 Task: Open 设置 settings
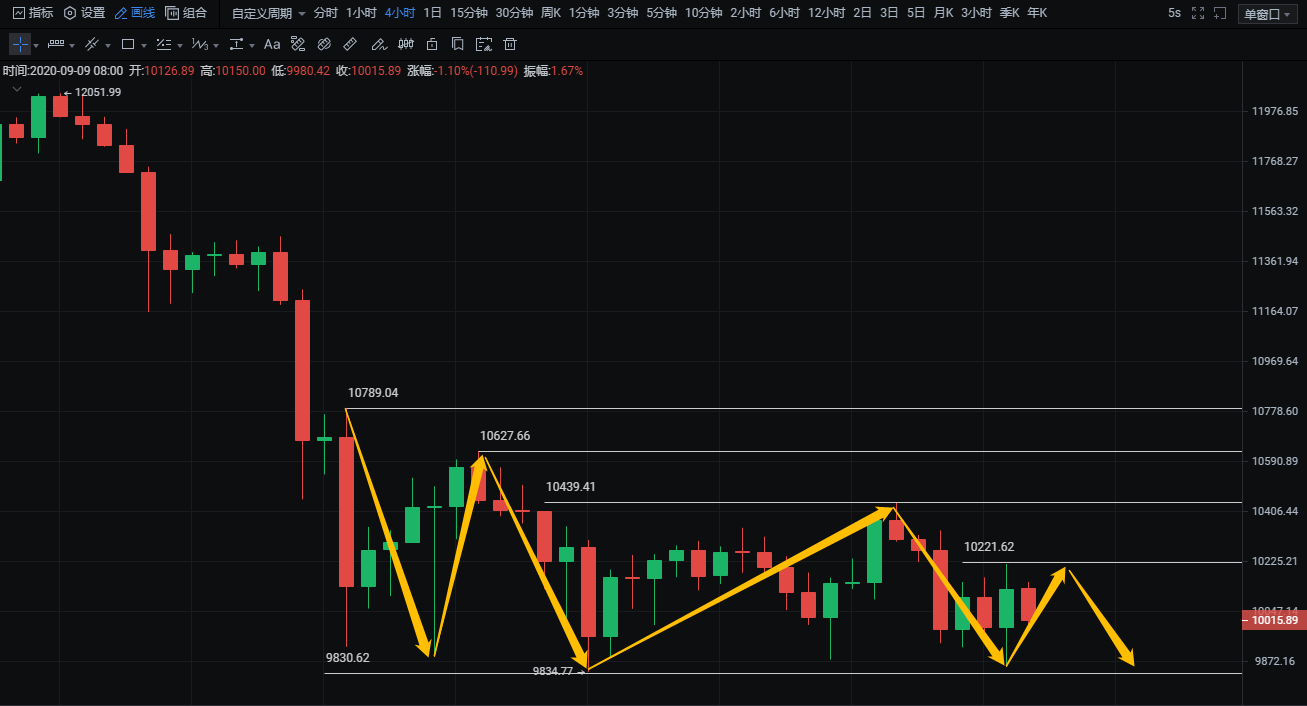click(x=84, y=14)
